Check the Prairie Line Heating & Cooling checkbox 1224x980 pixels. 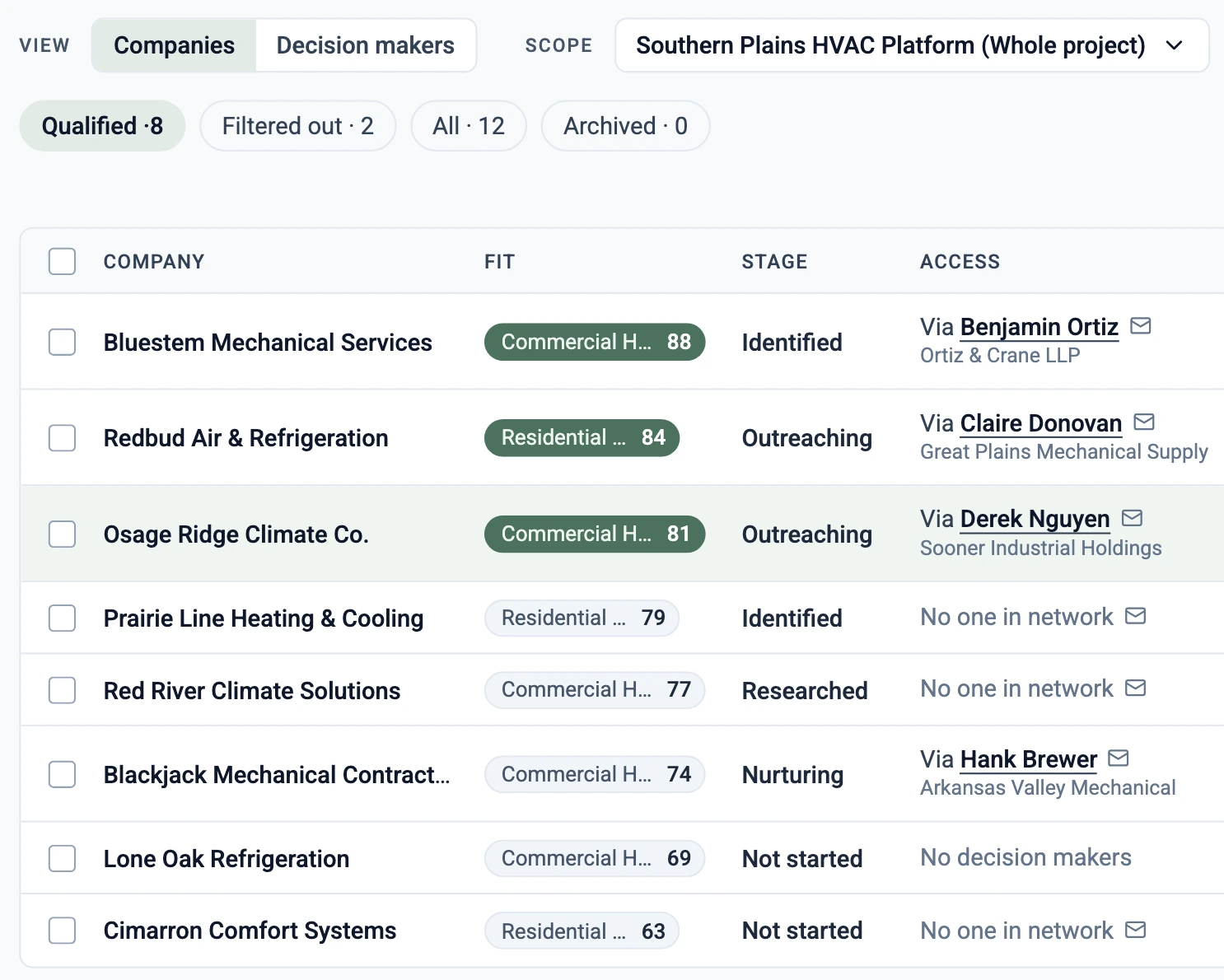(62, 618)
